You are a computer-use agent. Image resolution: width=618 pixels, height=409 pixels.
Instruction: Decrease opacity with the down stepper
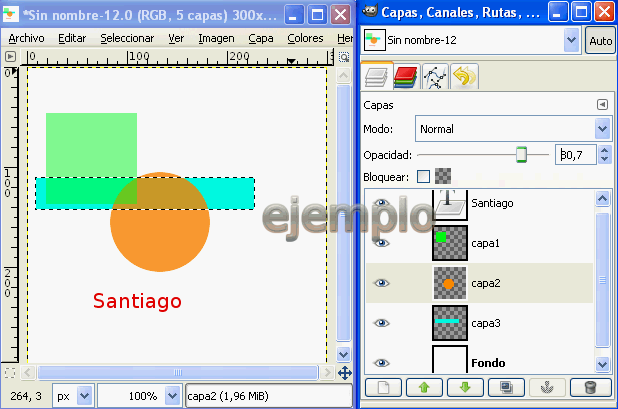[x=605, y=159]
